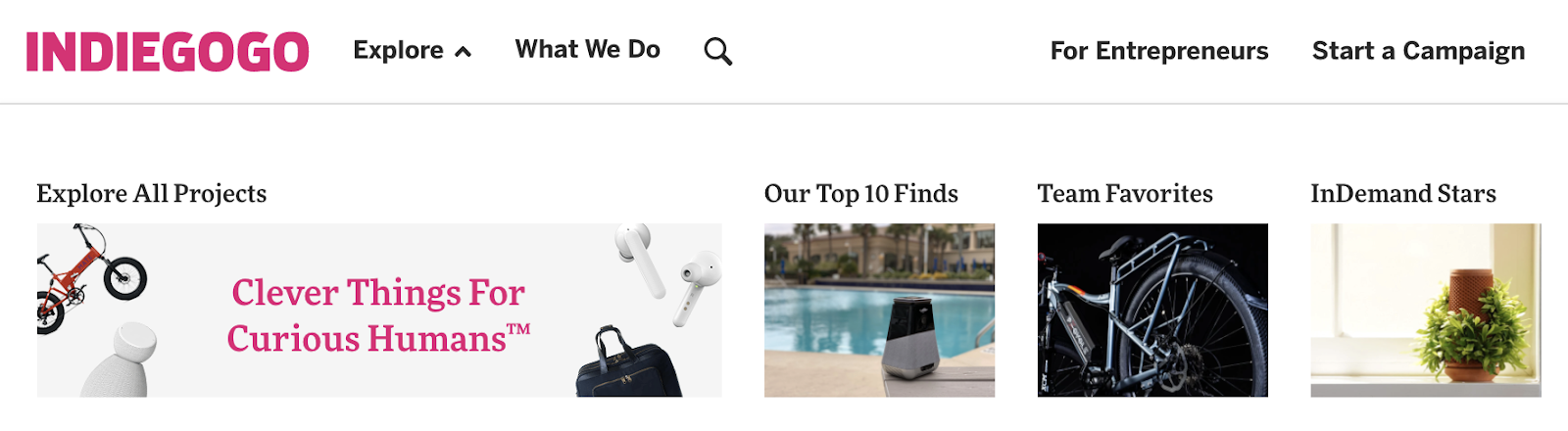The height and width of the screenshot is (431, 1568).
Task: Open the What We Do menu
Action: 588,49
